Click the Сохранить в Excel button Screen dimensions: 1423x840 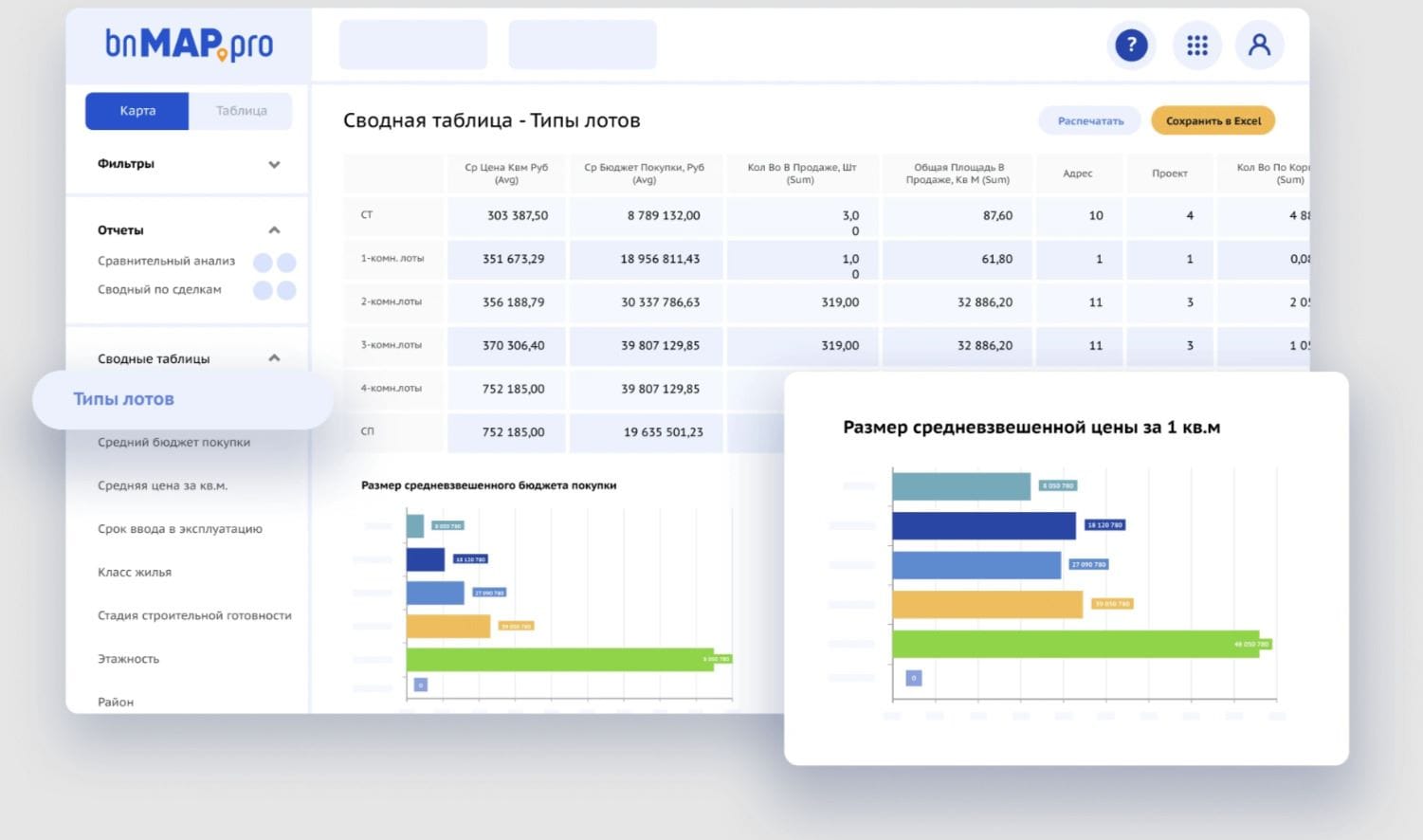pyautogui.click(x=1213, y=120)
